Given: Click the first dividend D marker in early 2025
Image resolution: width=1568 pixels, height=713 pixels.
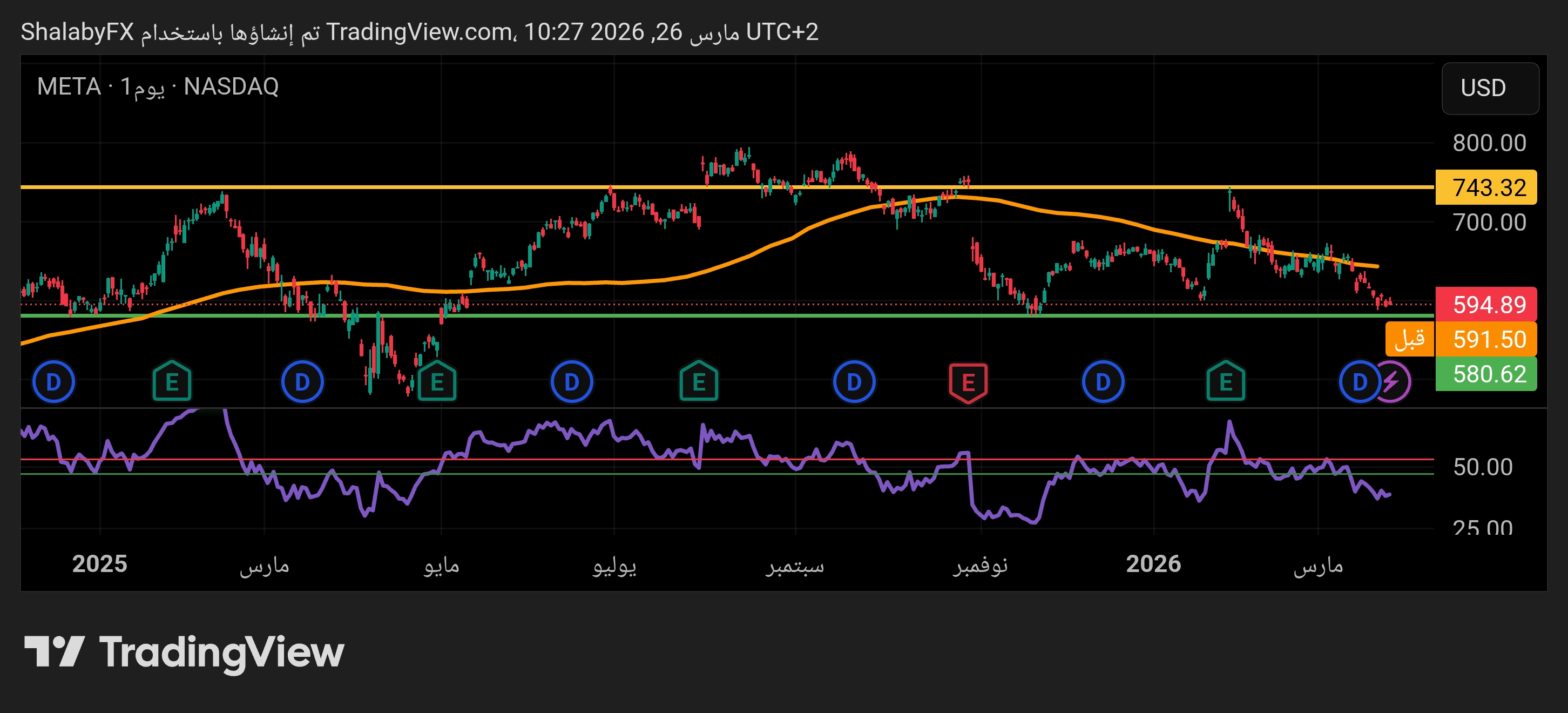Looking at the screenshot, I should 53,382.
